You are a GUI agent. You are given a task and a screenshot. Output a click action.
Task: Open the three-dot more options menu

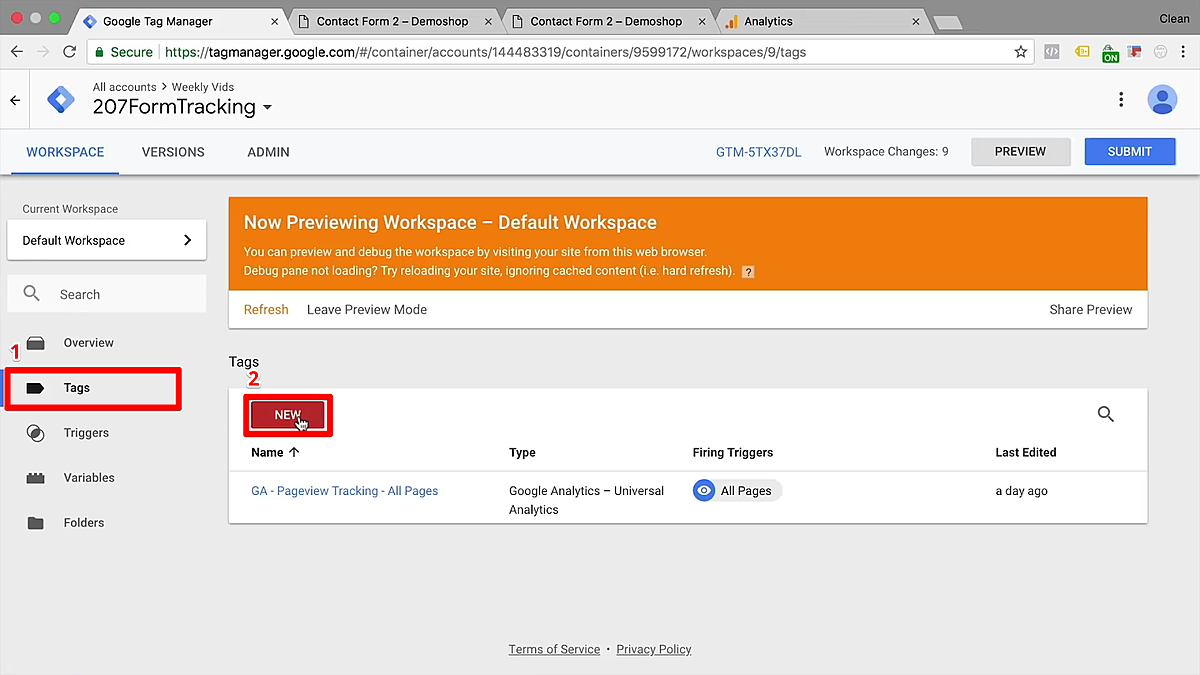1121,99
